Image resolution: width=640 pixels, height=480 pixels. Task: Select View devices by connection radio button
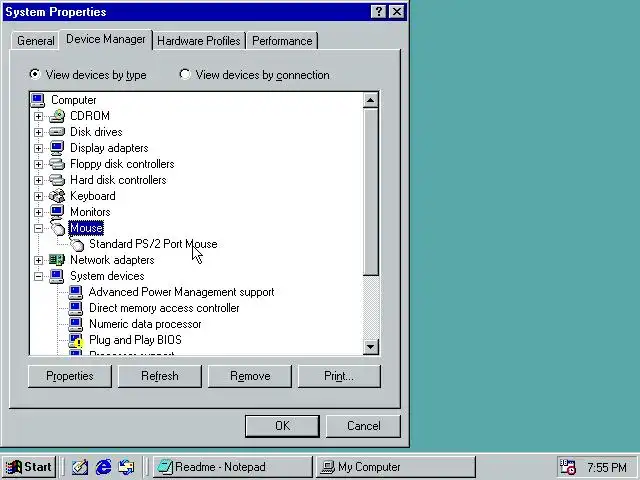(x=185, y=74)
